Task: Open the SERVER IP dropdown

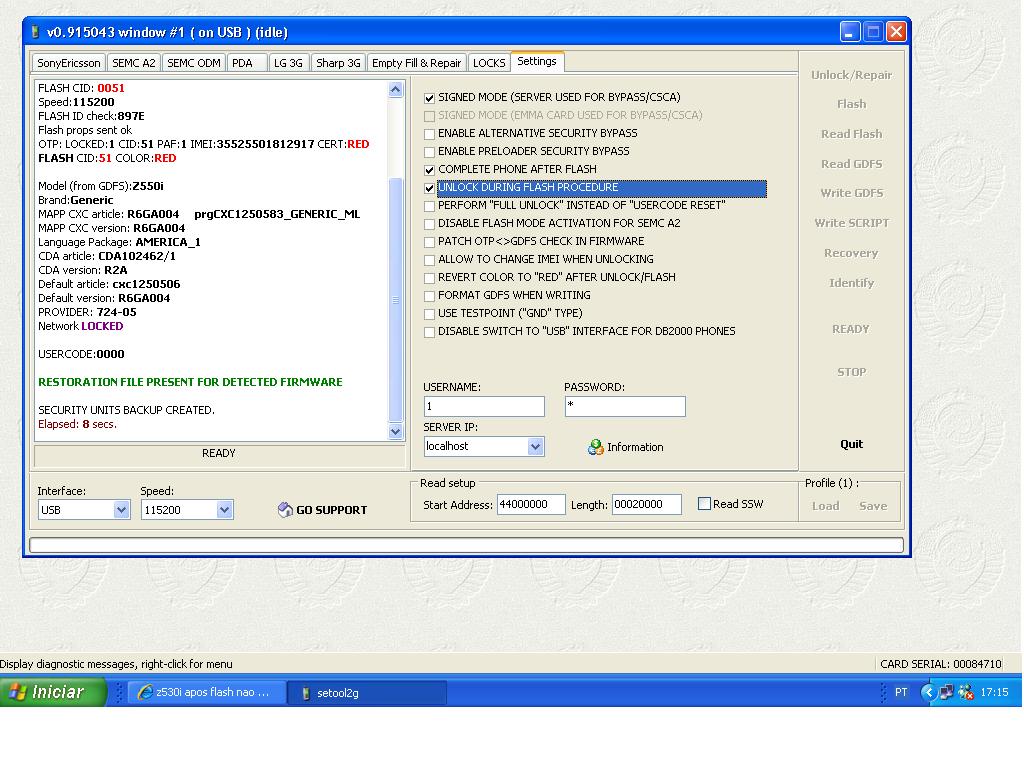Action: pos(535,447)
